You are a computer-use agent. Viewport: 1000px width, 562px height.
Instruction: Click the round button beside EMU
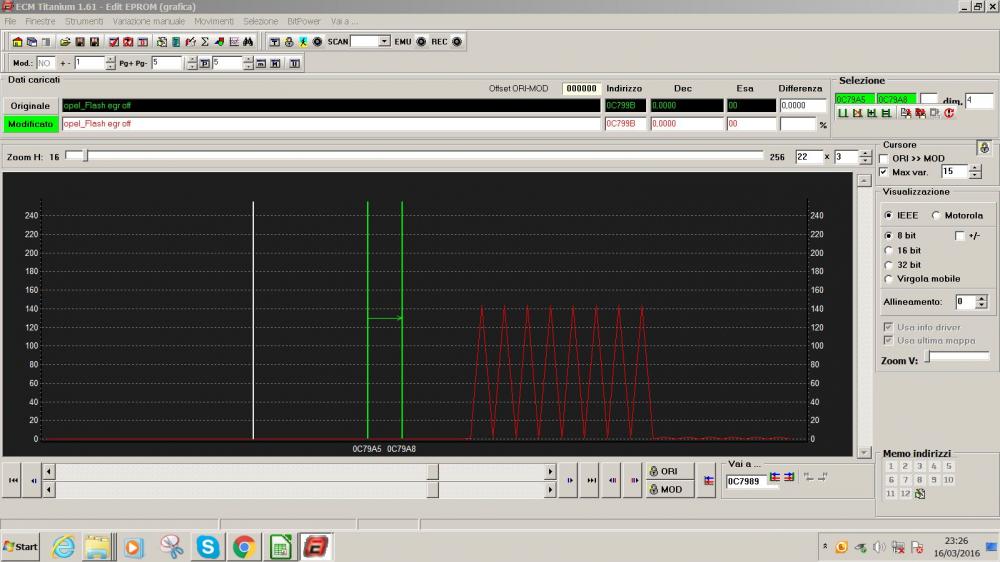(x=421, y=41)
